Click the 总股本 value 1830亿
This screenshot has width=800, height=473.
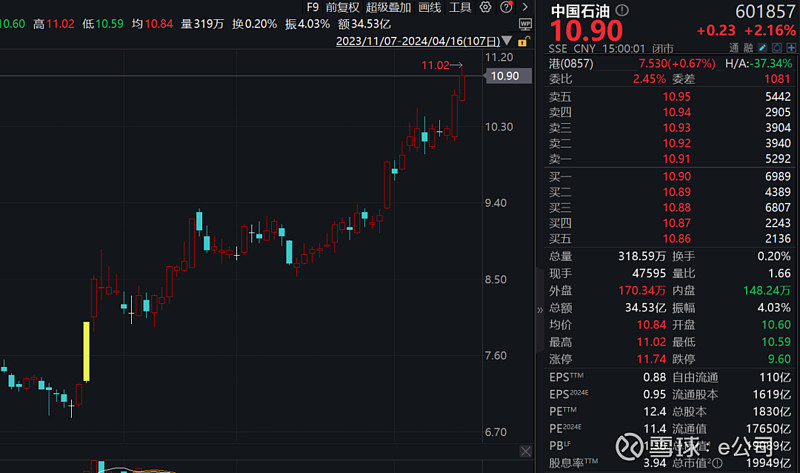pos(772,411)
